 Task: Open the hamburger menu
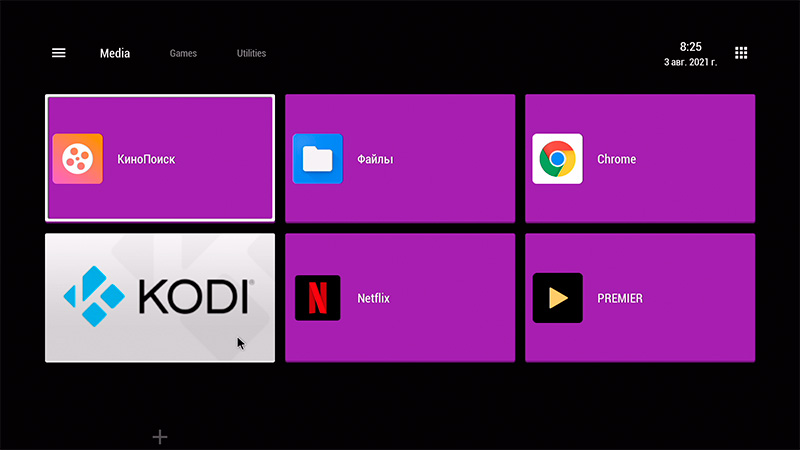pyautogui.click(x=59, y=53)
